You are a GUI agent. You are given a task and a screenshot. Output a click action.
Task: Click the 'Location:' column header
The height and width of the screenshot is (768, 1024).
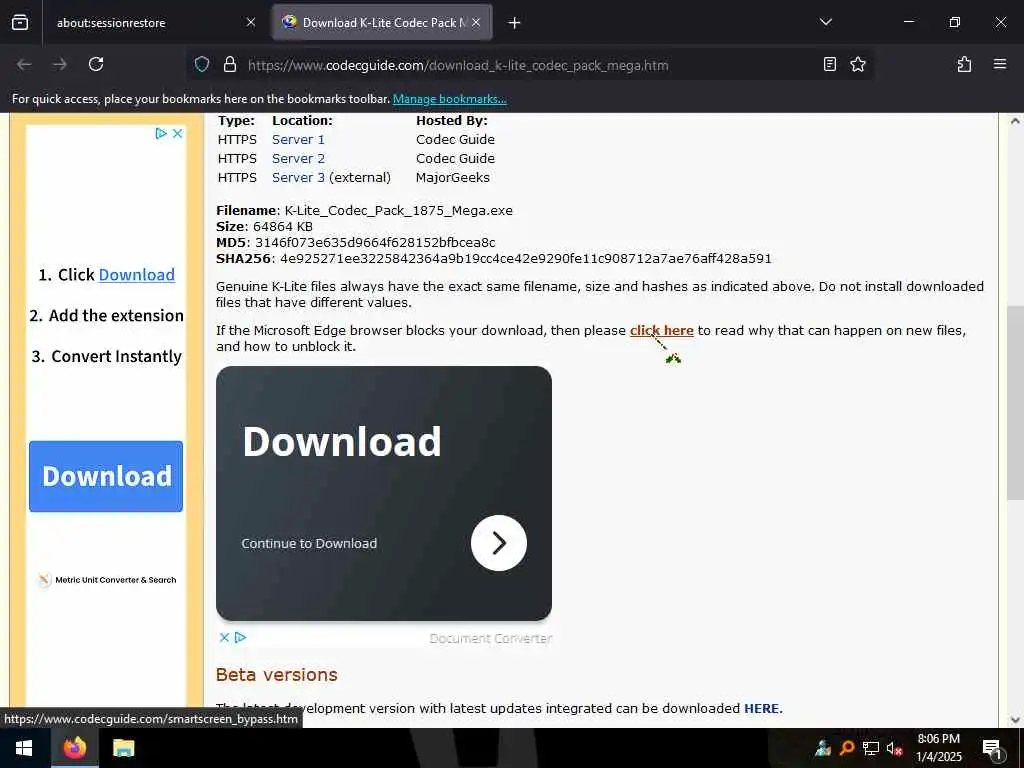[x=302, y=121]
